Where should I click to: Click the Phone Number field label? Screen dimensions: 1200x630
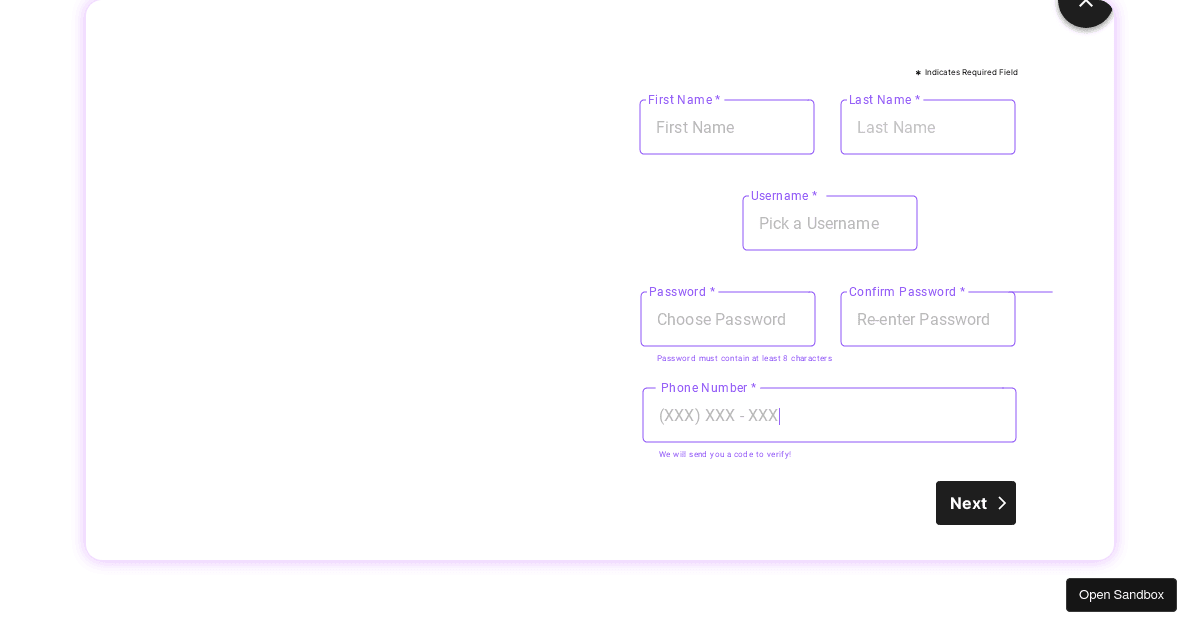click(x=705, y=388)
